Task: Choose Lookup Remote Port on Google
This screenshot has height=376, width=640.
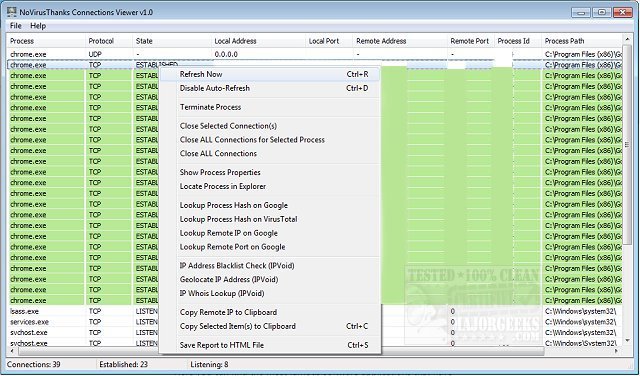Action: pos(269,247)
